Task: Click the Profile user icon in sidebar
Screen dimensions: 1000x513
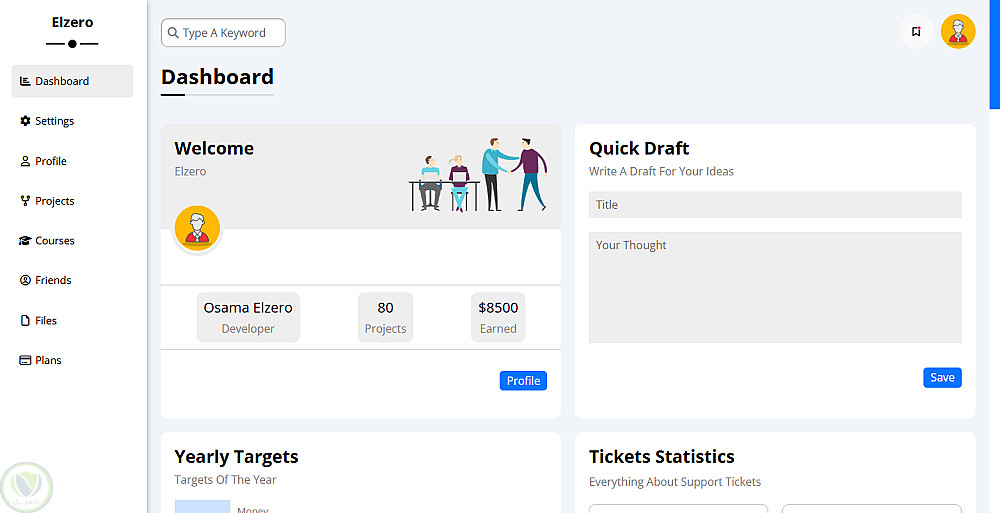Action: pos(25,161)
